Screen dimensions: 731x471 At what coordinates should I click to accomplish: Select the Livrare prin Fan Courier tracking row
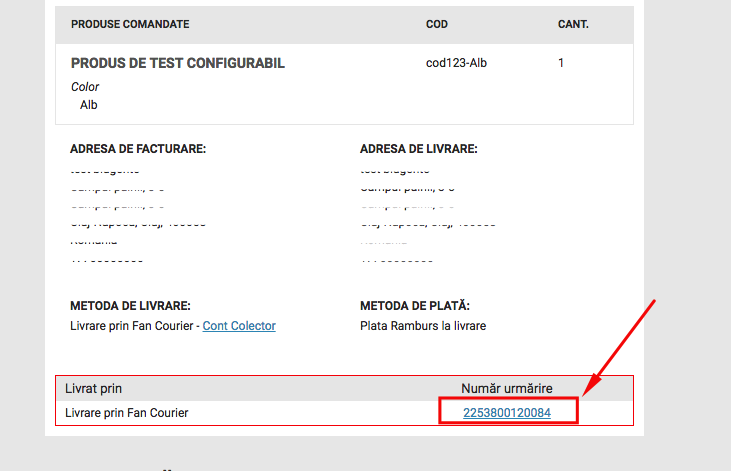pos(345,413)
